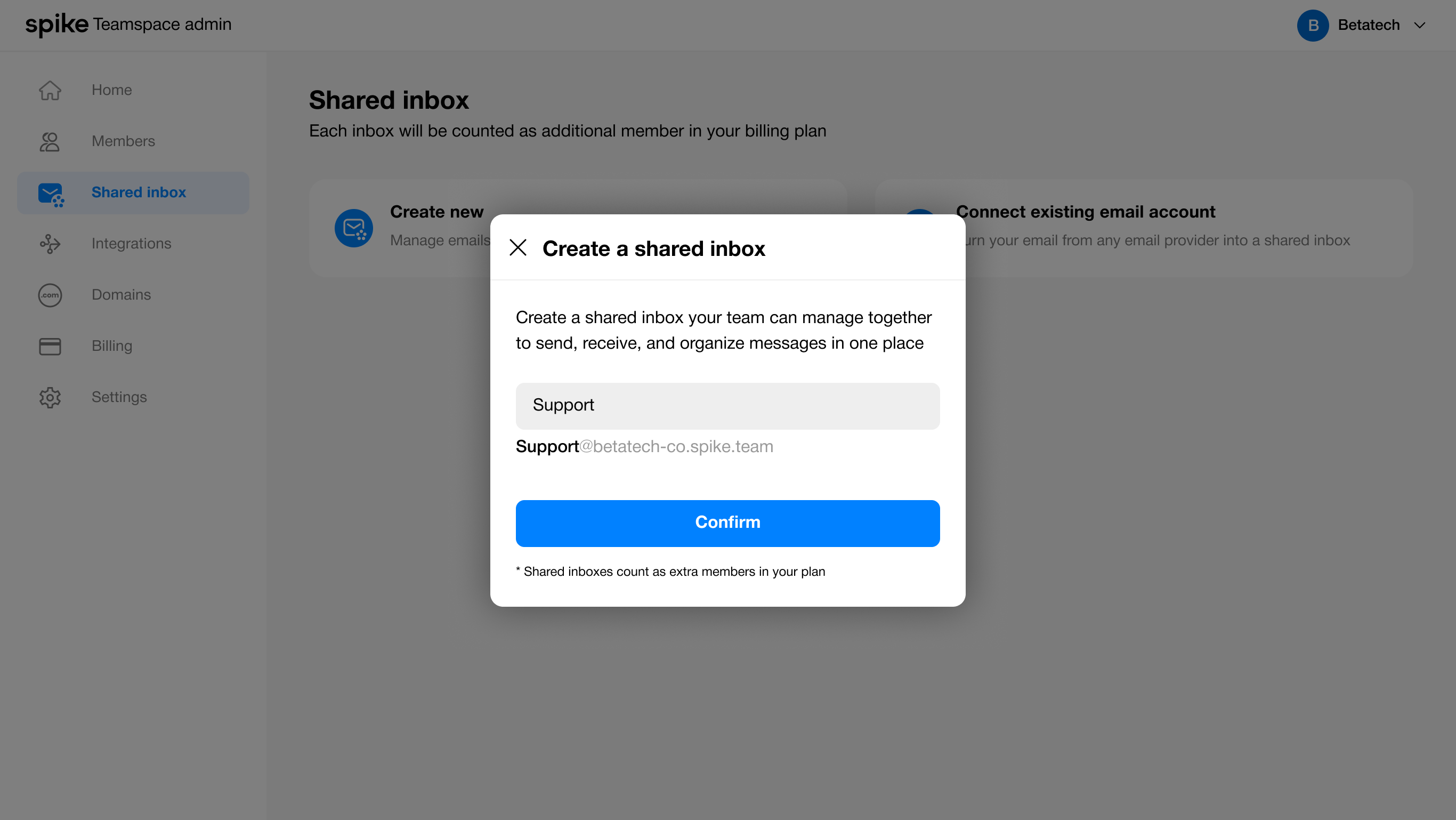Image resolution: width=1456 pixels, height=820 pixels.
Task: Click the Shared inbox envelope sidebar icon
Action: click(x=50, y=194)
